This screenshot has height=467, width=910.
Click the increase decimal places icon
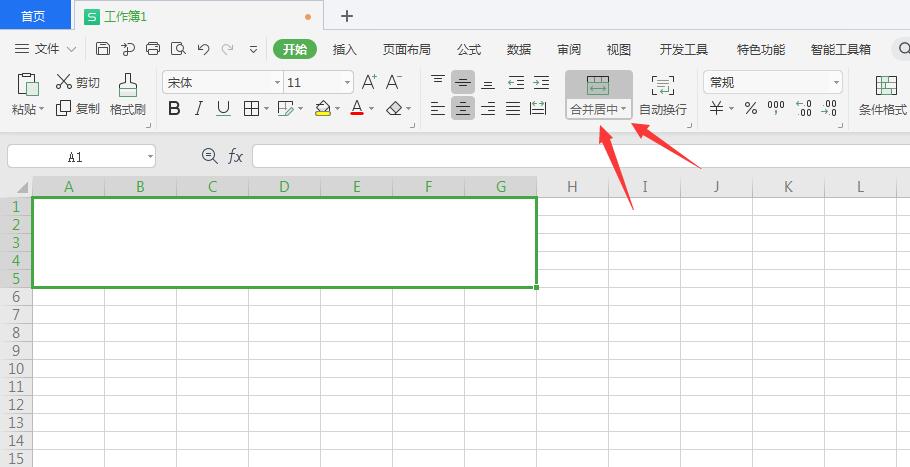click(x=804, y=108)
